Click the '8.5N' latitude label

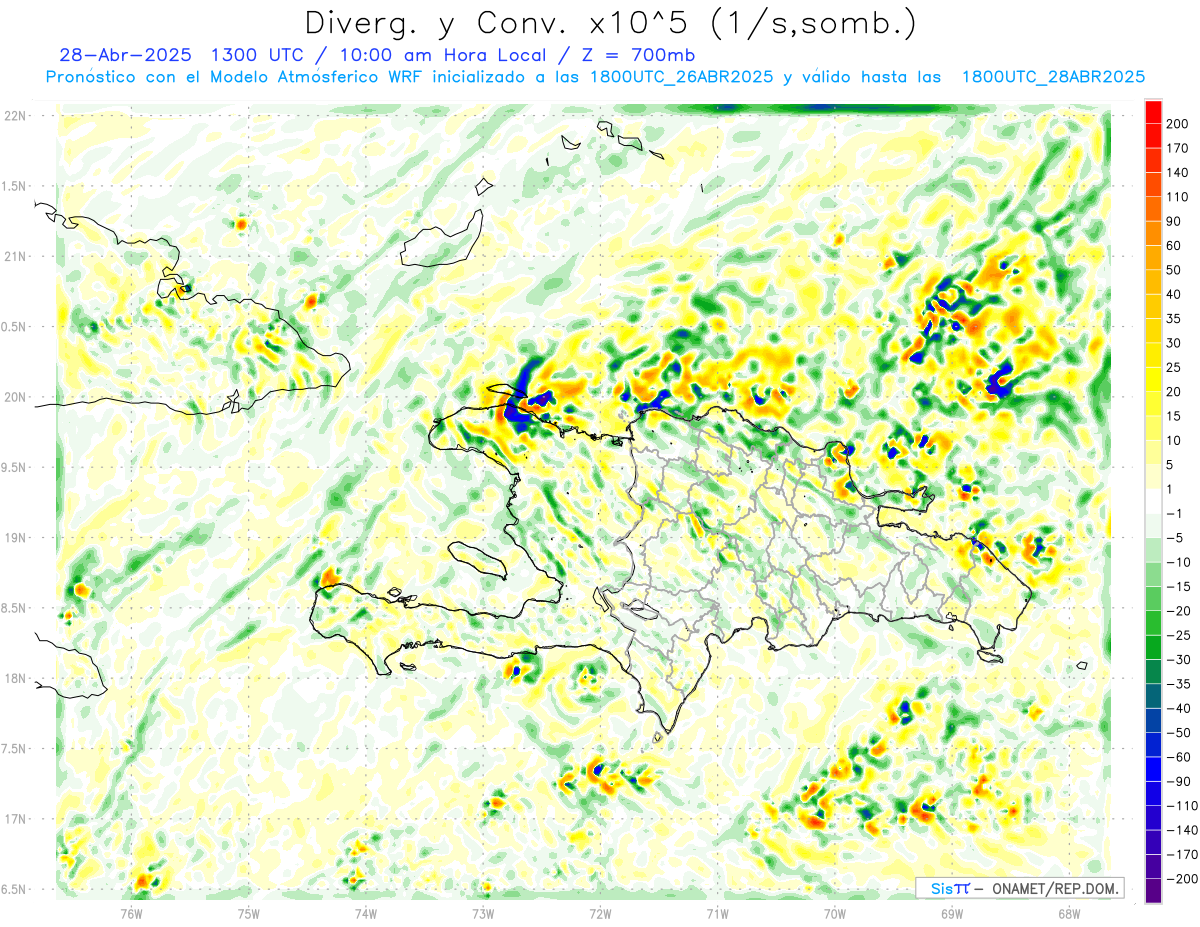(x=15, y=609)
